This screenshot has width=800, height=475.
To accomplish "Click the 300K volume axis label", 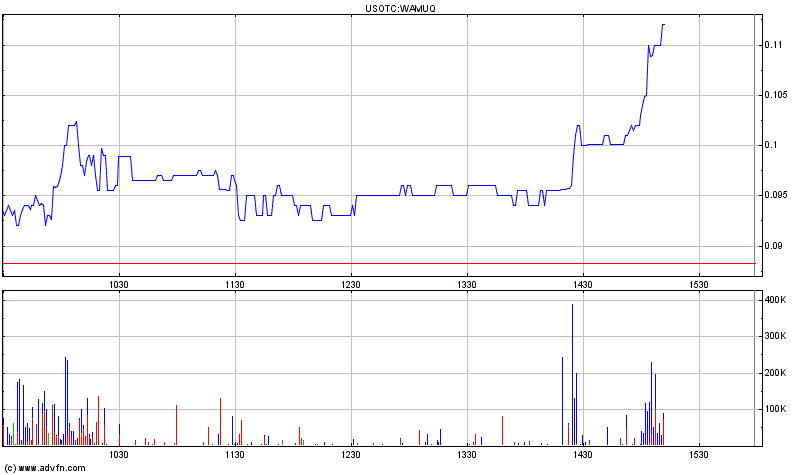I will coord(776,336).
